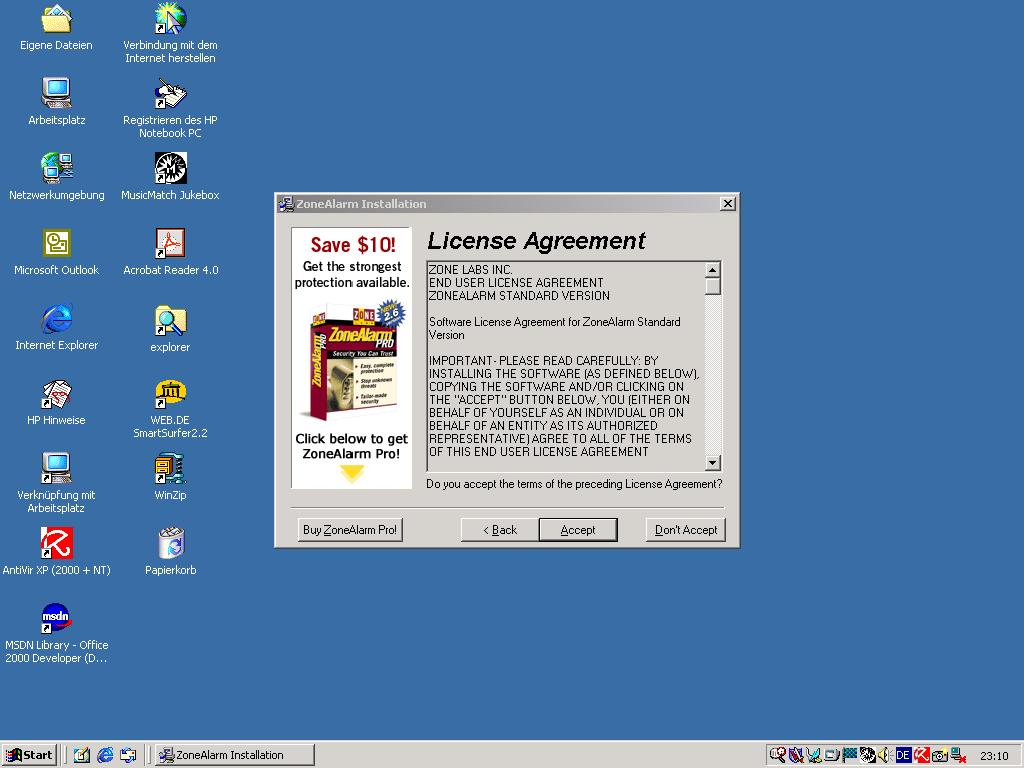Select the WEB.DE SmartSurfer2.2 icon
Viewport: 1024px width, 768px height.
pyautogui.click(x=170, y=409)
